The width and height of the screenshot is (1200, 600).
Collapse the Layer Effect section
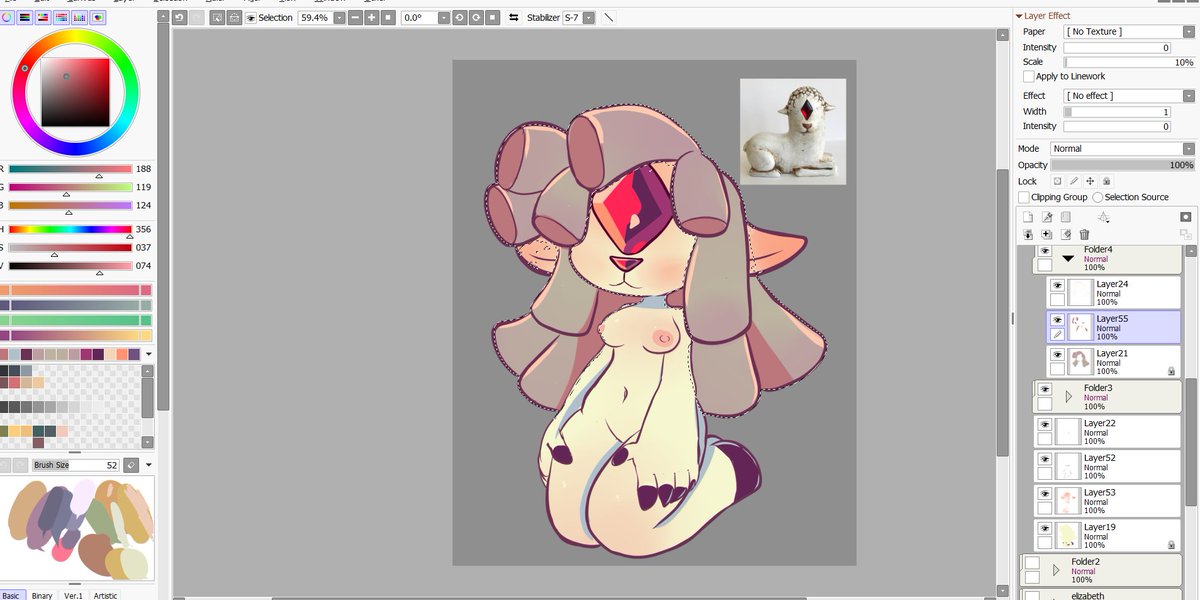(1019, 16)
